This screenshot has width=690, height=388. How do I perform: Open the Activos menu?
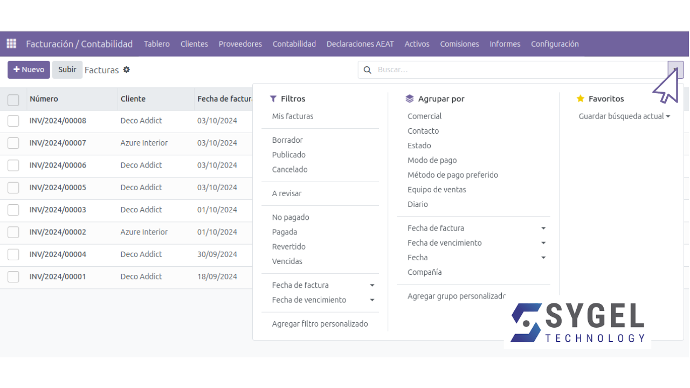click(x=417, y=44)
